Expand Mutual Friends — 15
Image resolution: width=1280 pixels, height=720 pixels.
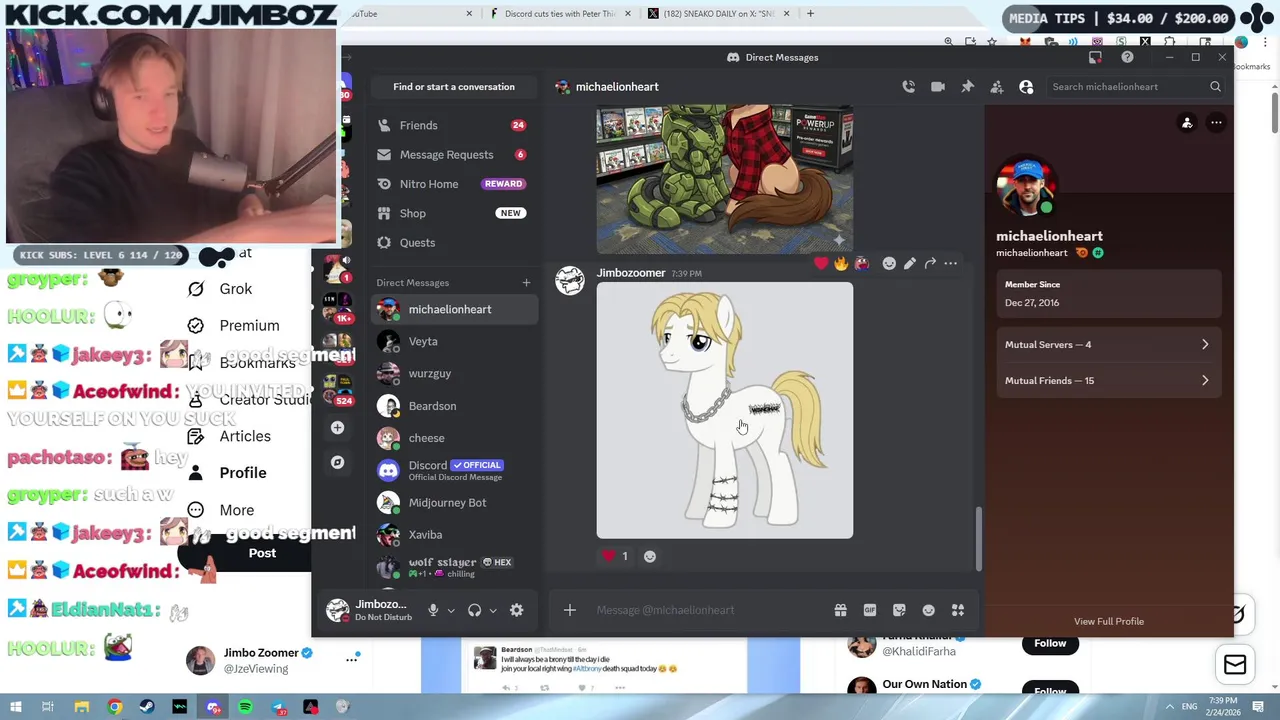click(1108, 380)
